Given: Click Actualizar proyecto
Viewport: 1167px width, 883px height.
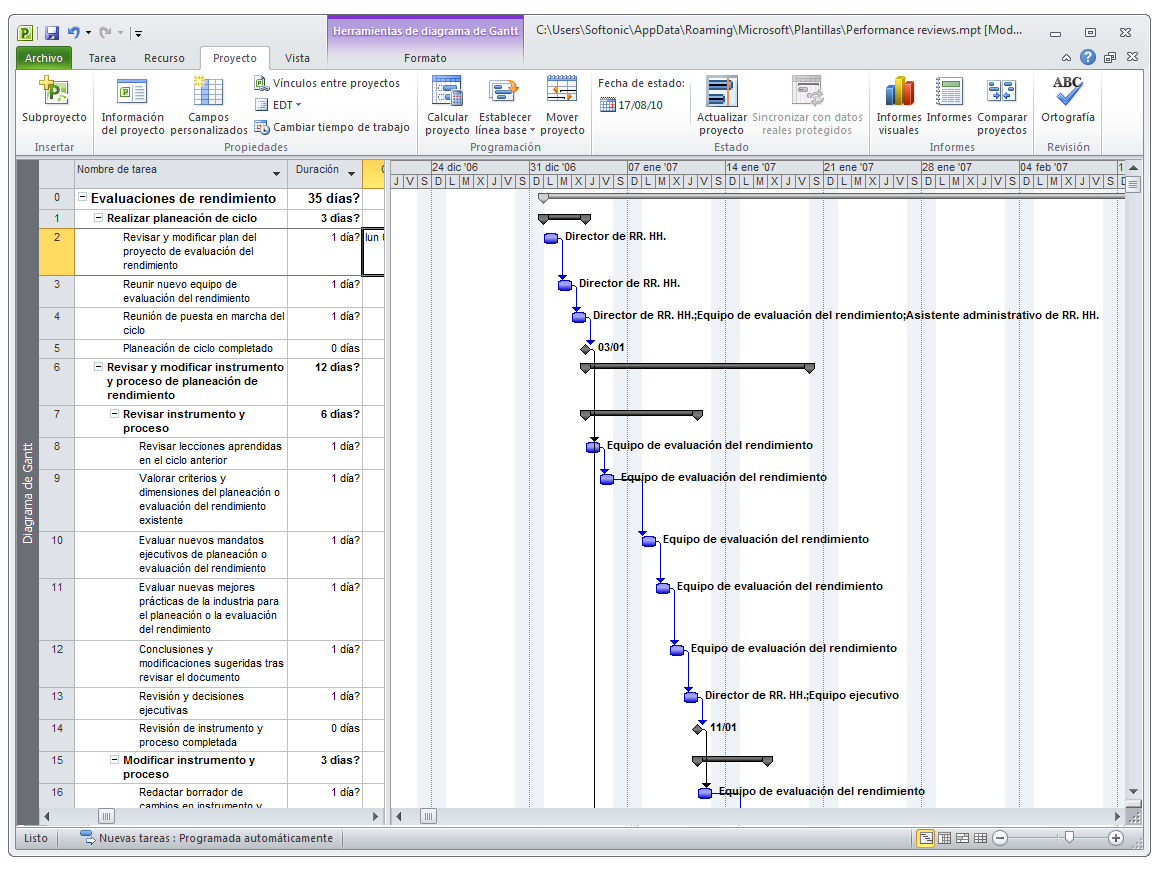Looking at the screenshot, I should coord(721,106).
